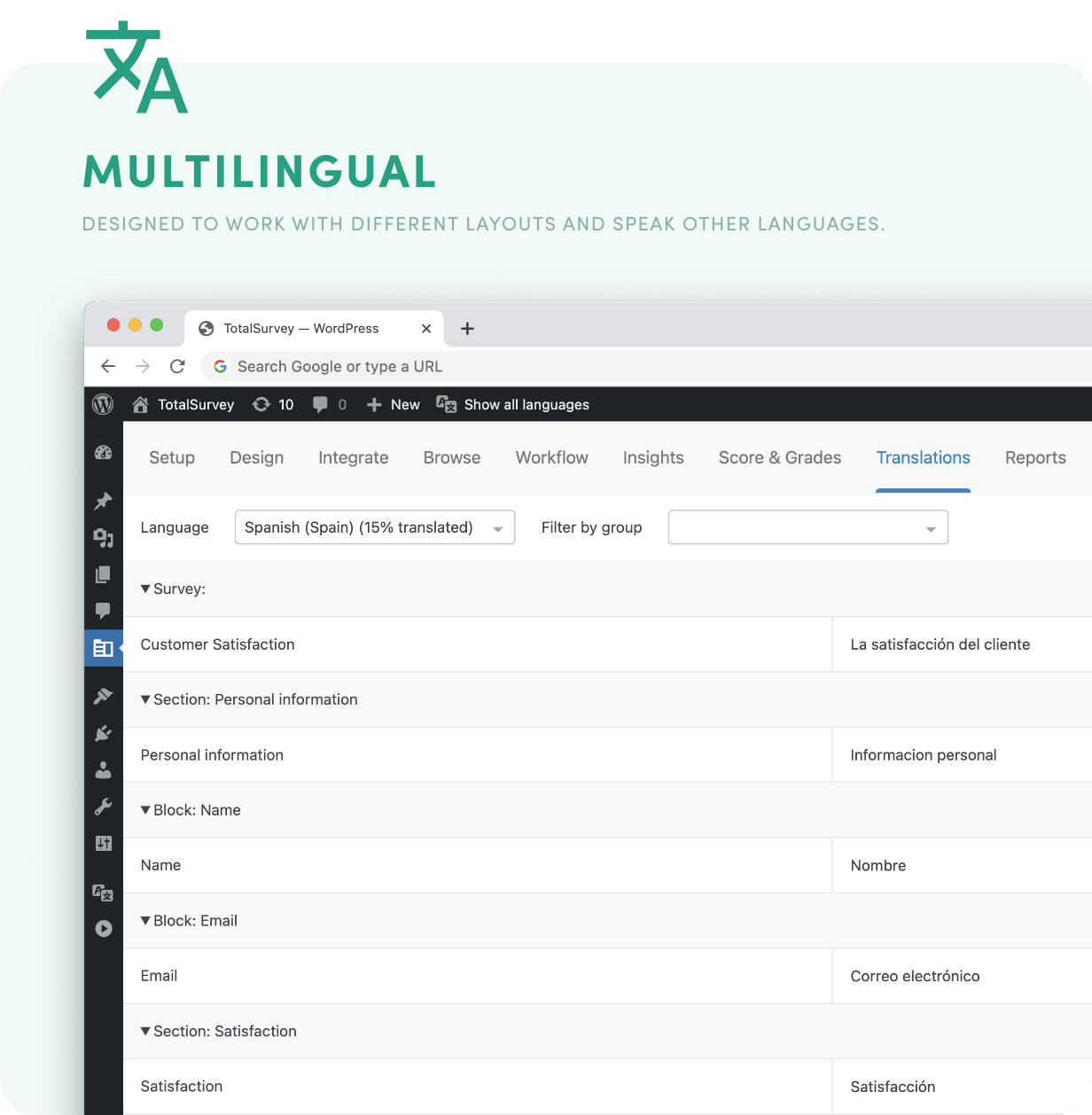Screen dimensions: 1092x1115
Task: Click the Name source text row
Action: (x=478, y=865)
